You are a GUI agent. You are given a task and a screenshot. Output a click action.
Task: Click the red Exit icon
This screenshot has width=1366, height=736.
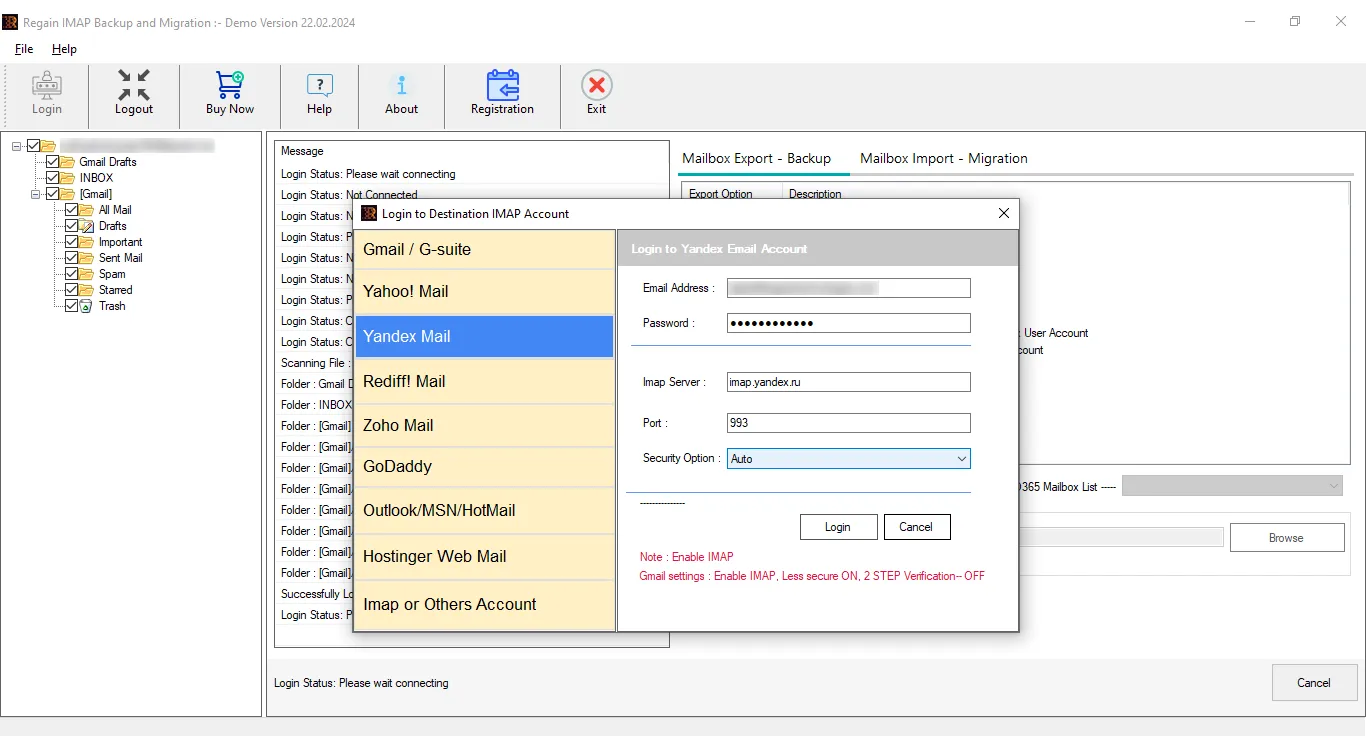click(x=596, y=85)
